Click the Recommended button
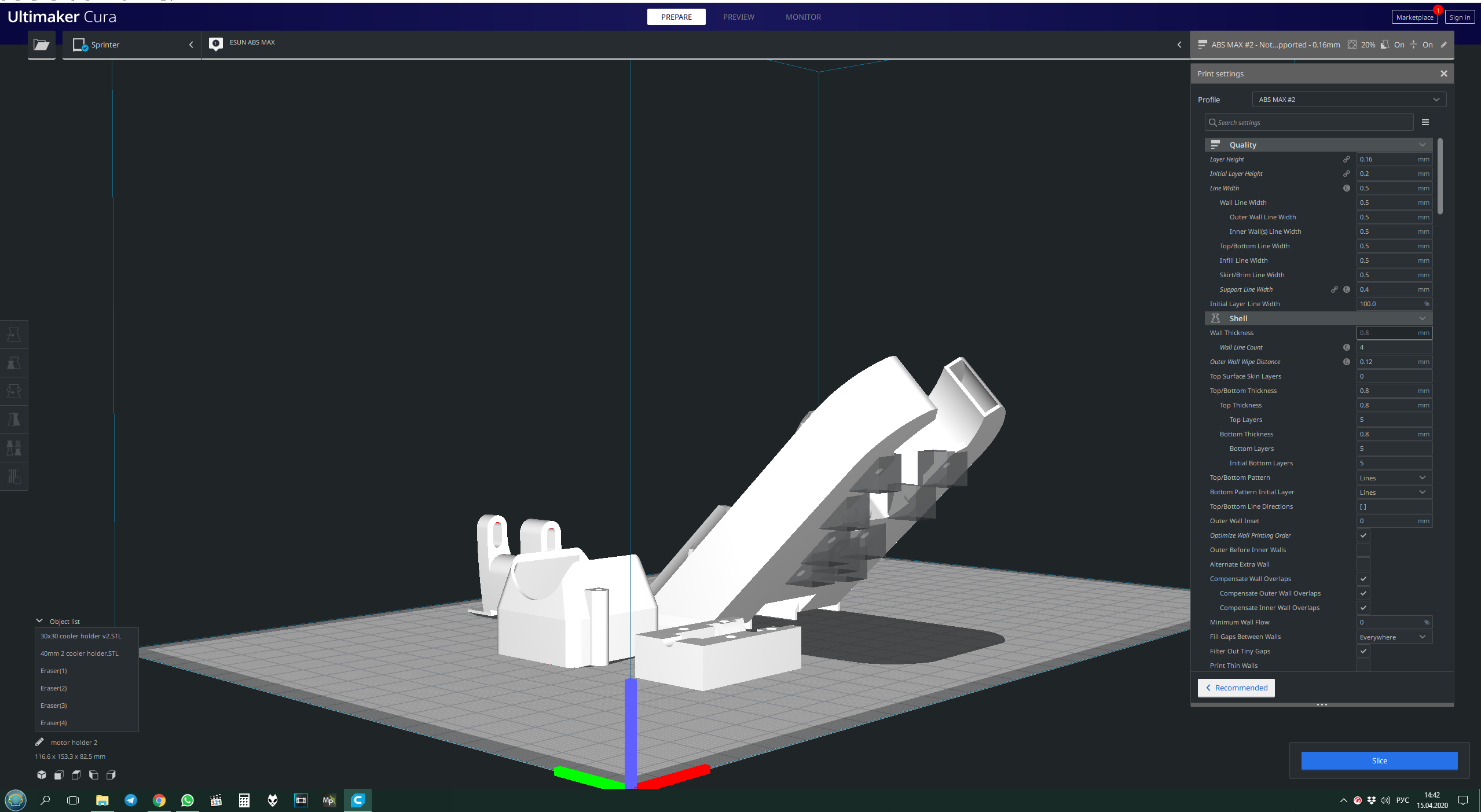 [x=1236, y=688]
